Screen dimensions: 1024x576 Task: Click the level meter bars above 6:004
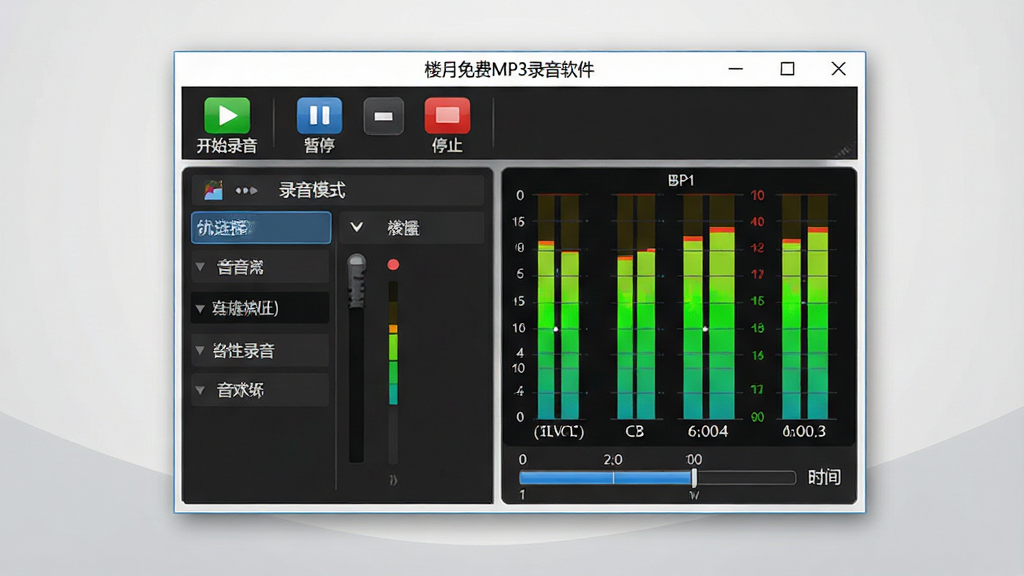(x=709, y=307)
